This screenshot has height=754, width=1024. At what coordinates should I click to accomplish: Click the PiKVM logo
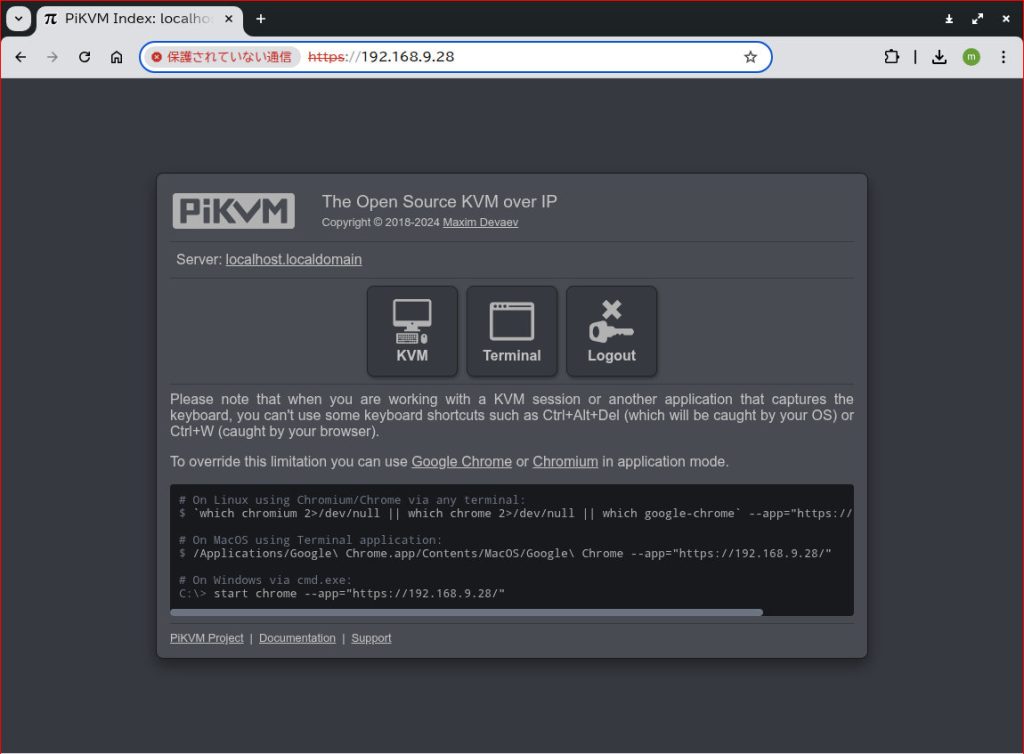(233, 211)
